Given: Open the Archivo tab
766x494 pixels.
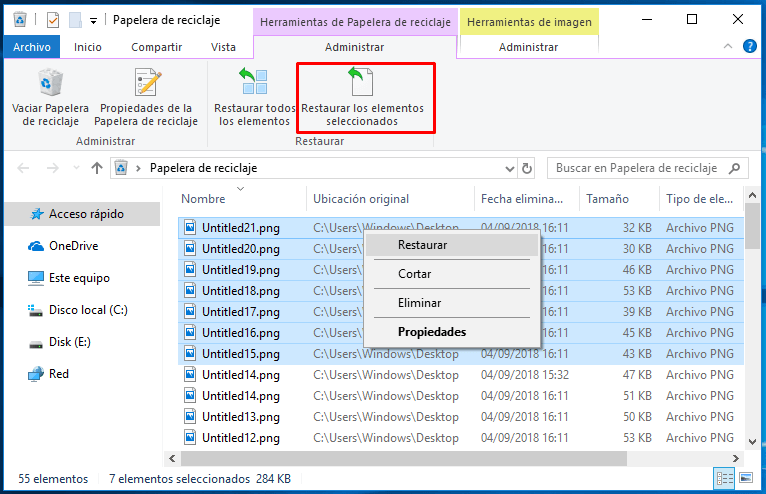Looking at the screenshot, I should point(30,47).
